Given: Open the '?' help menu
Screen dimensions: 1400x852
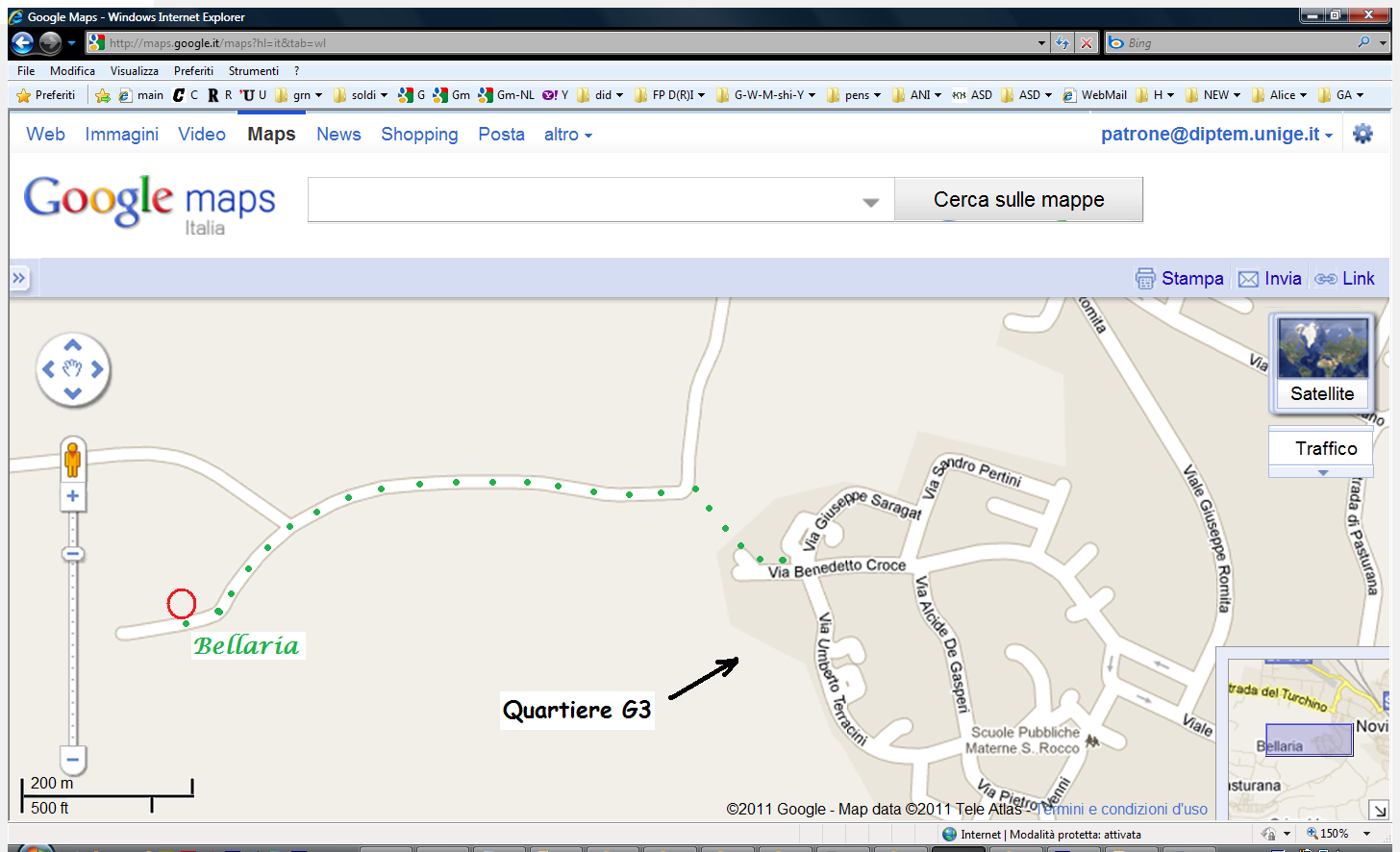Looking at the screenshot, I should (296, 70).
